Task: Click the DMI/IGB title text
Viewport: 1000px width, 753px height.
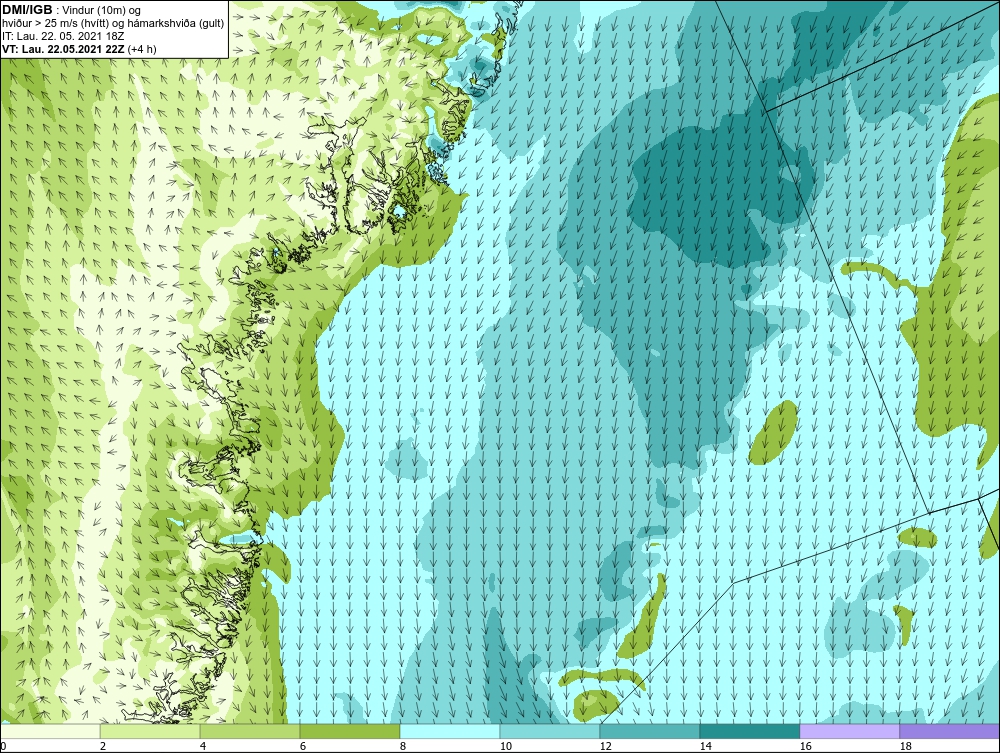Action: pyautogui.click(x=27, y=10)
